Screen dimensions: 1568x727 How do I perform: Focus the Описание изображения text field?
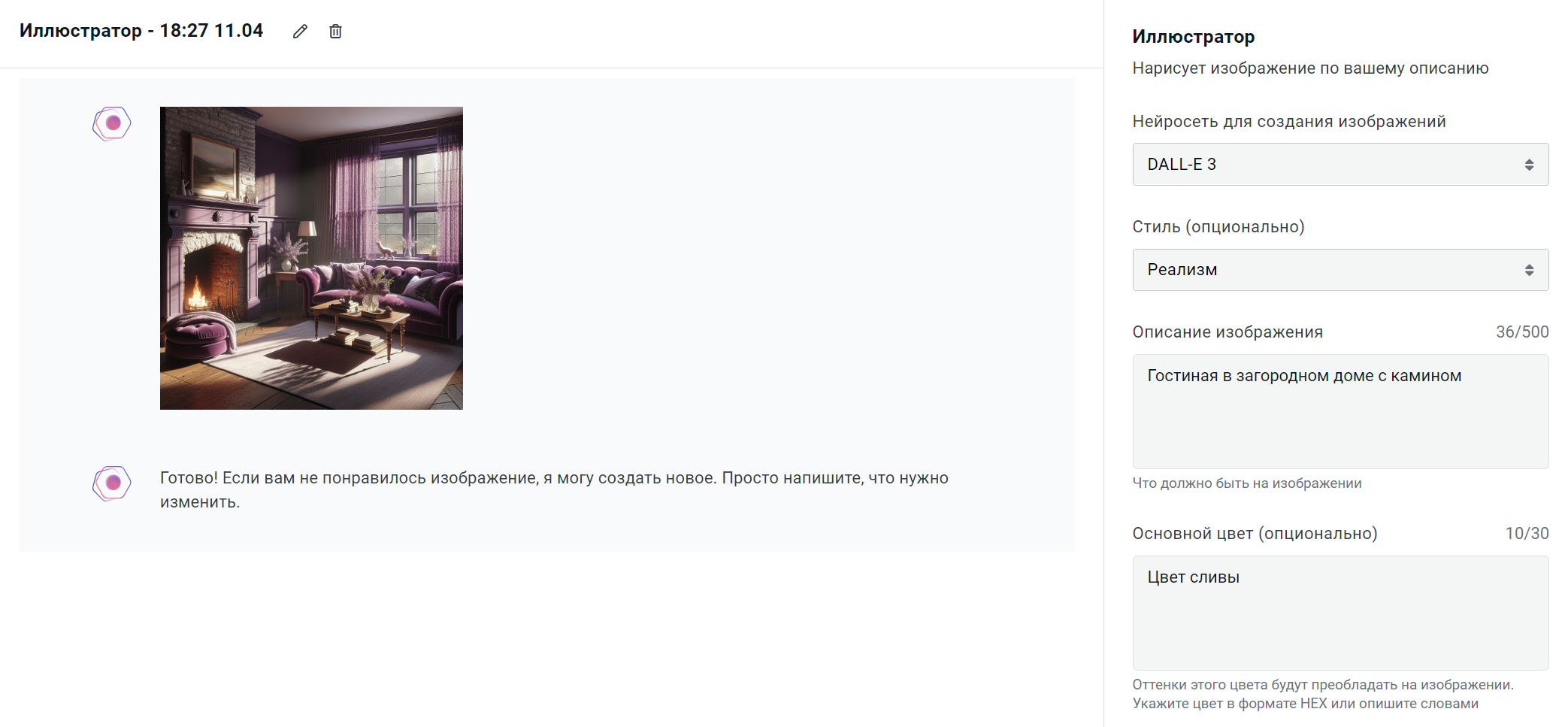pos(1340,411)
